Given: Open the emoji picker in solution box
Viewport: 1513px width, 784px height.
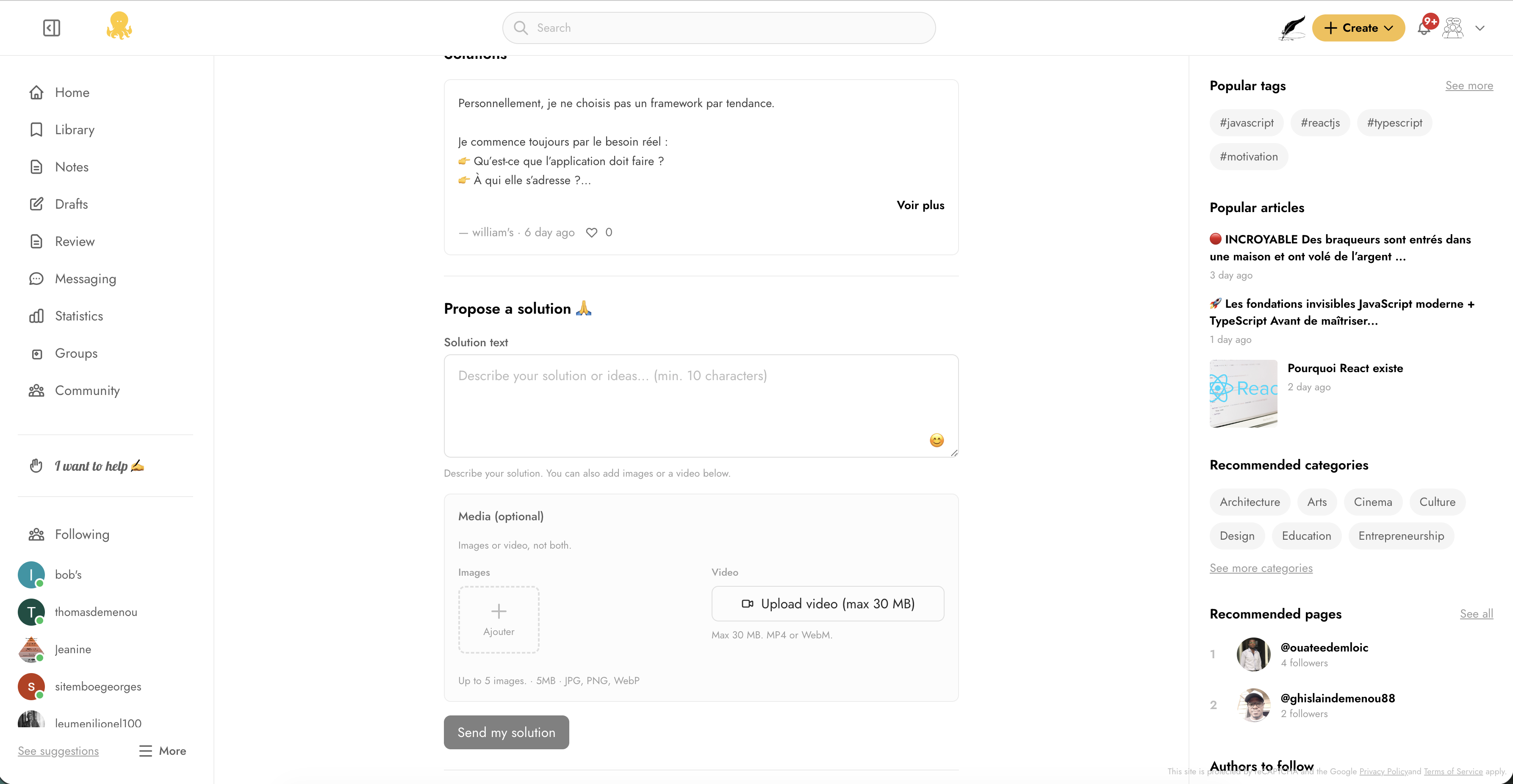Looking at the screenshot, I should pyautogui.click(x=937, y=440).
